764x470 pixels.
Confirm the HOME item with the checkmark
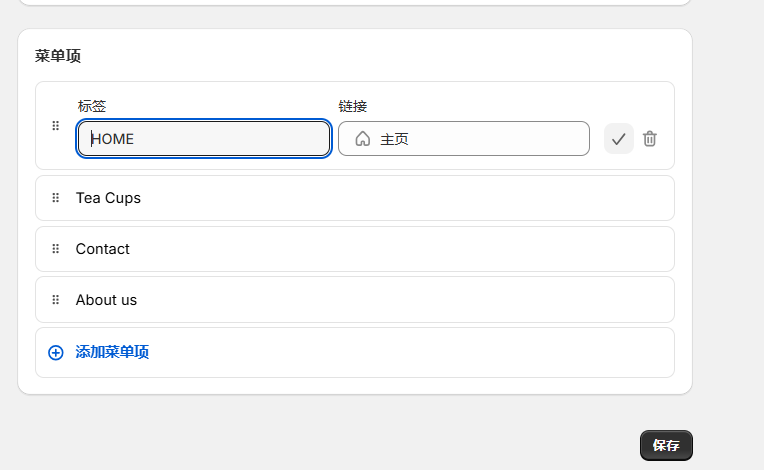[x=618, y=139]
